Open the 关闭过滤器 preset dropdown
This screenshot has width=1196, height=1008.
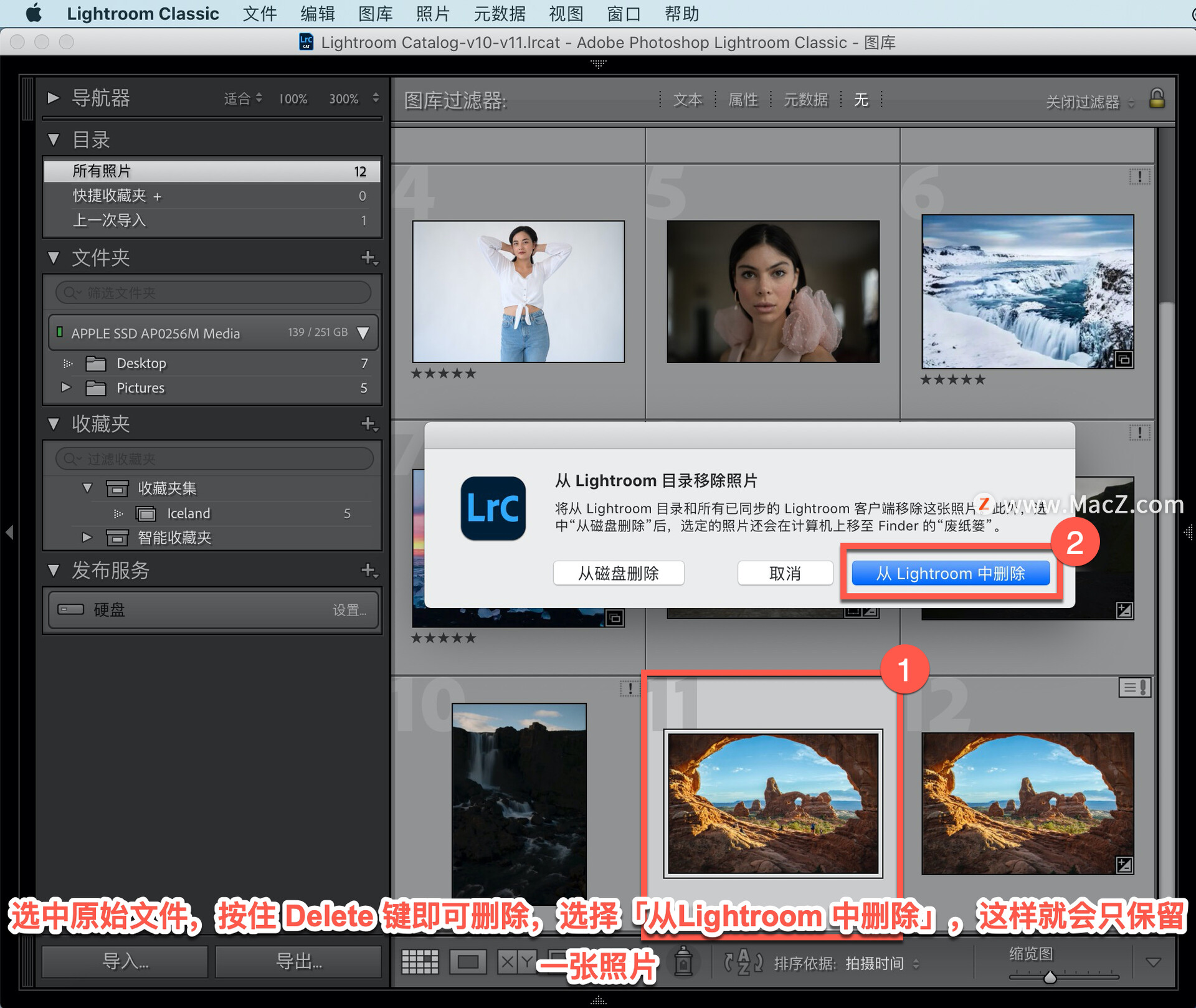[1091, 102]
